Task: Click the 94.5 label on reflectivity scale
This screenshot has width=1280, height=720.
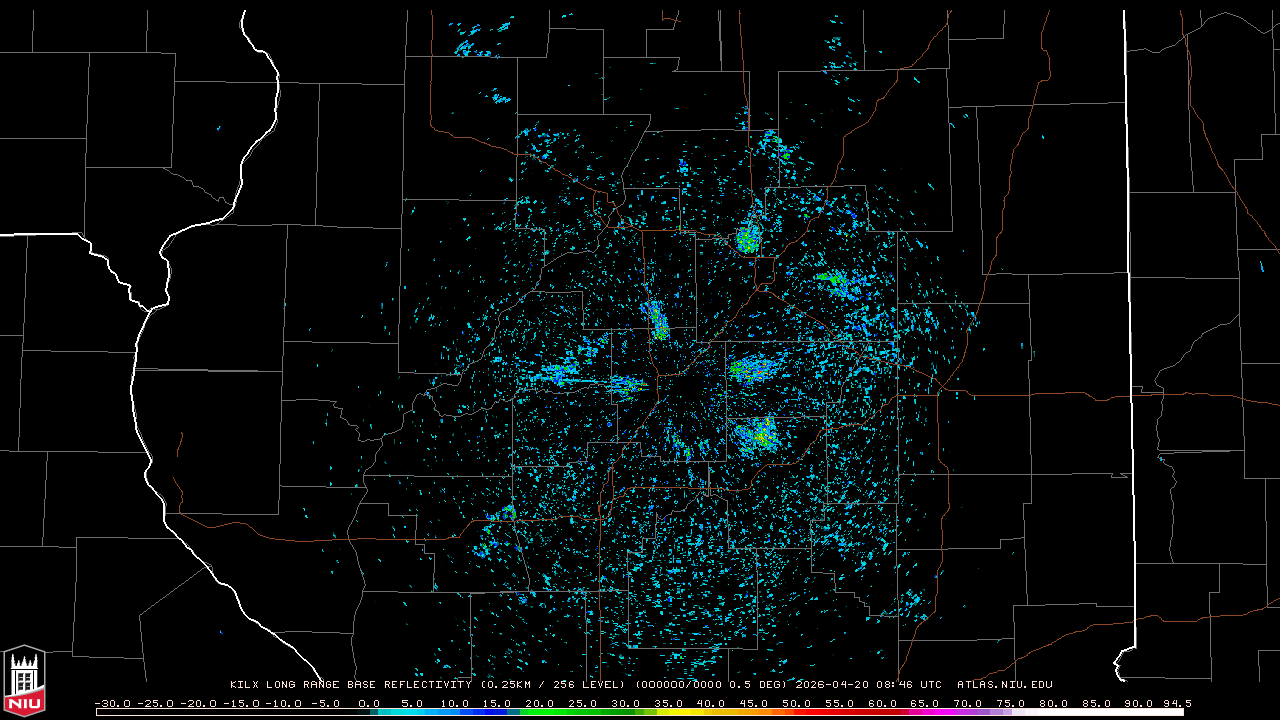Action: pyautogui.click(x=1176, y=703)
